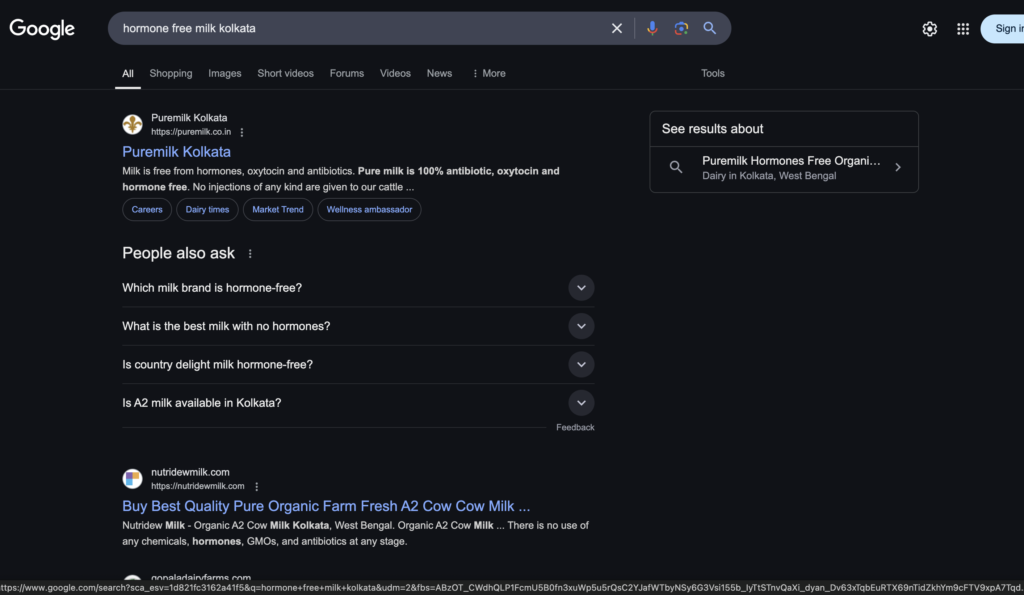Click the magnifier search button
Image resolution: width=1024 pixels, height=595 pixels.
tap(710, 28)
